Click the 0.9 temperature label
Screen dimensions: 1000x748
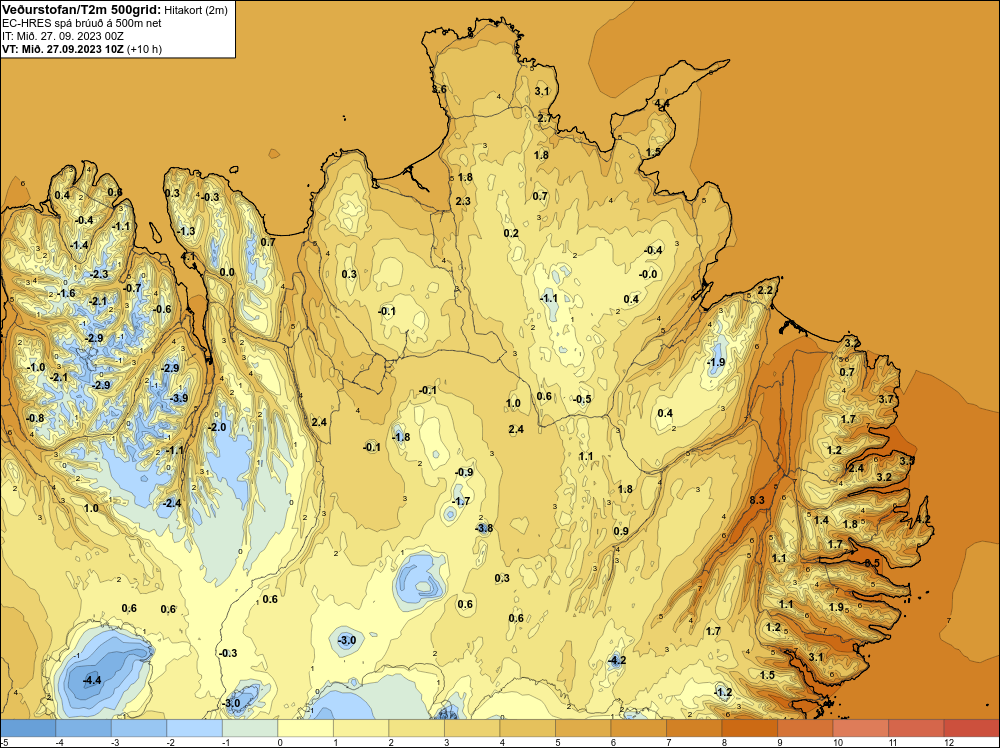click(x=621, y=531)
